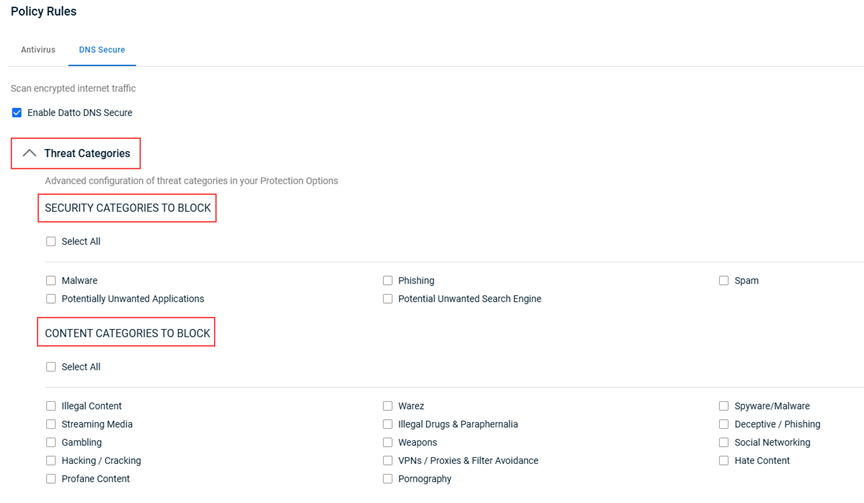Check the Warez category
The image size is (864, 503).
388,406
